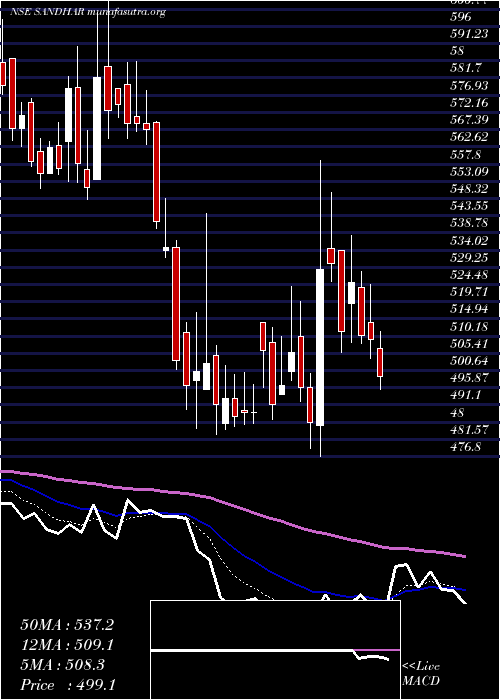Click the NSE SANDHAR munafasutra.org title text
Screen dimensions: 500x700
[x=88, y=12]
